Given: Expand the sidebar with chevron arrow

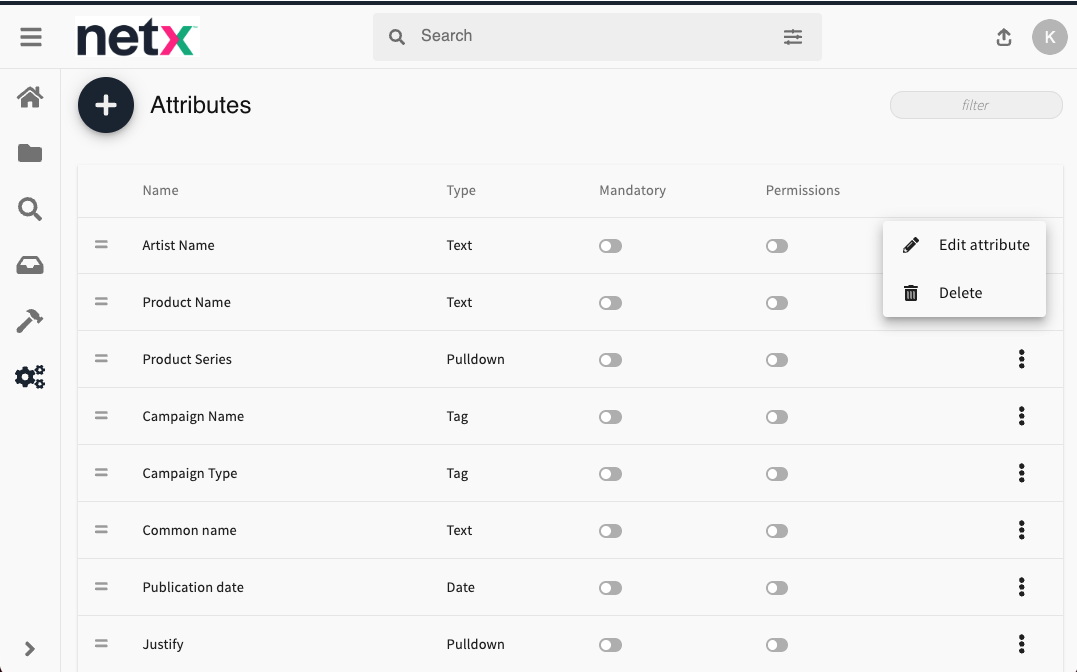Looking at the screenshot, I should pos(30,649).
